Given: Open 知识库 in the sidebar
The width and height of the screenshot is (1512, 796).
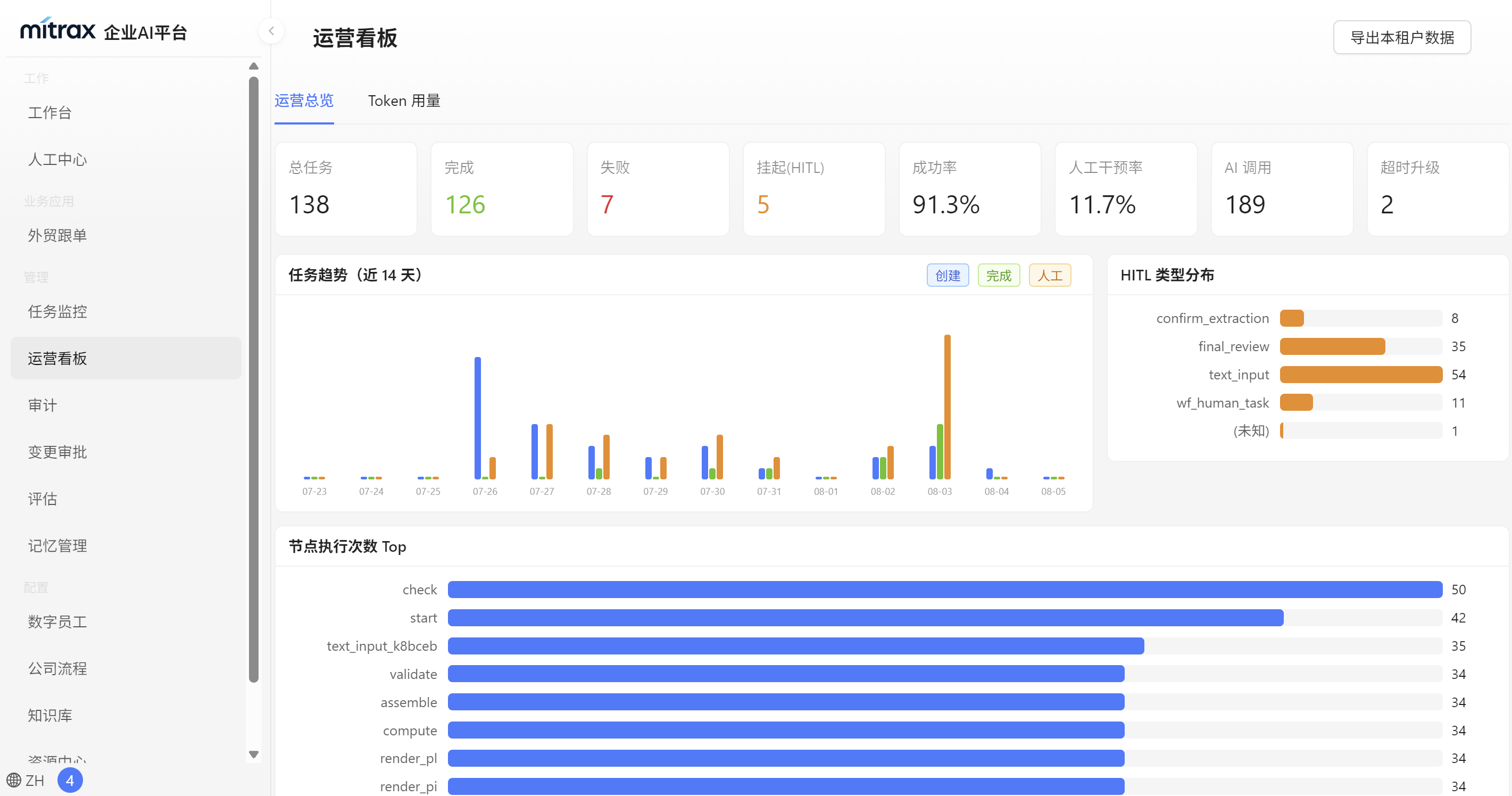Looking at the screenshot, I should click(126, 716).
